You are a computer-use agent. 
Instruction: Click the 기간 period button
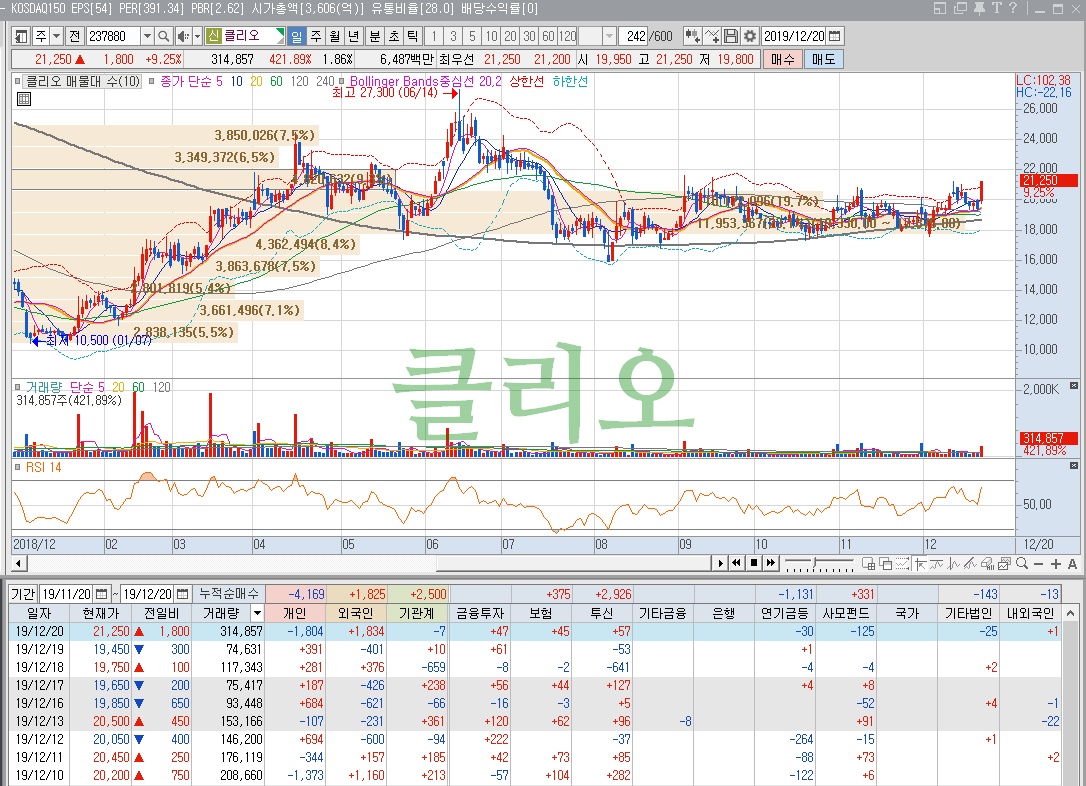(23, 593)
